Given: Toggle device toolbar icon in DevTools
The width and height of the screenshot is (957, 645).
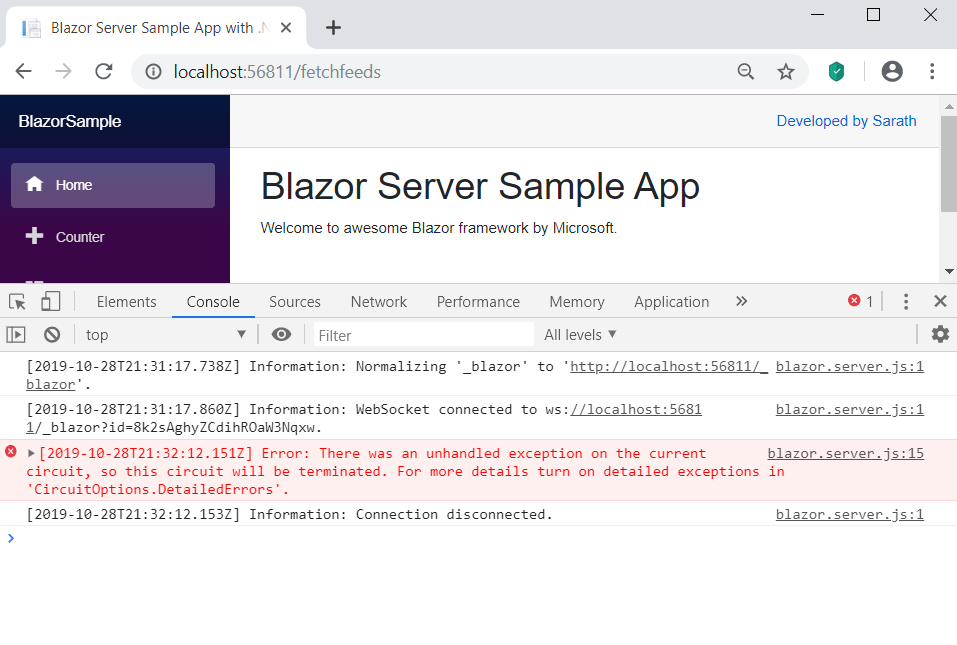Looking at the screenshot, I should [x=51, y=301].
